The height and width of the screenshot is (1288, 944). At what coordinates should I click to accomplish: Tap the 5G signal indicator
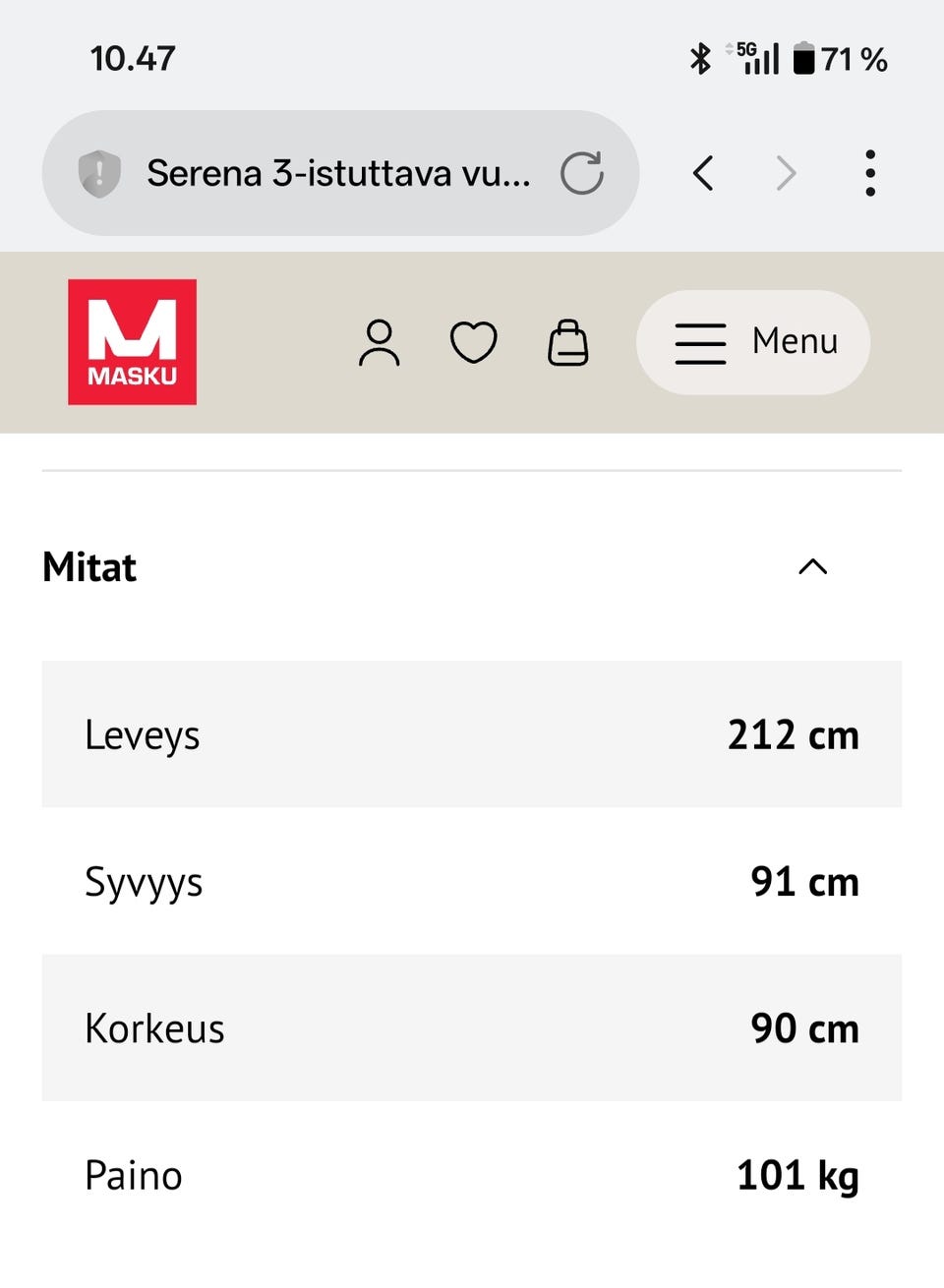(x=752, y=59)
